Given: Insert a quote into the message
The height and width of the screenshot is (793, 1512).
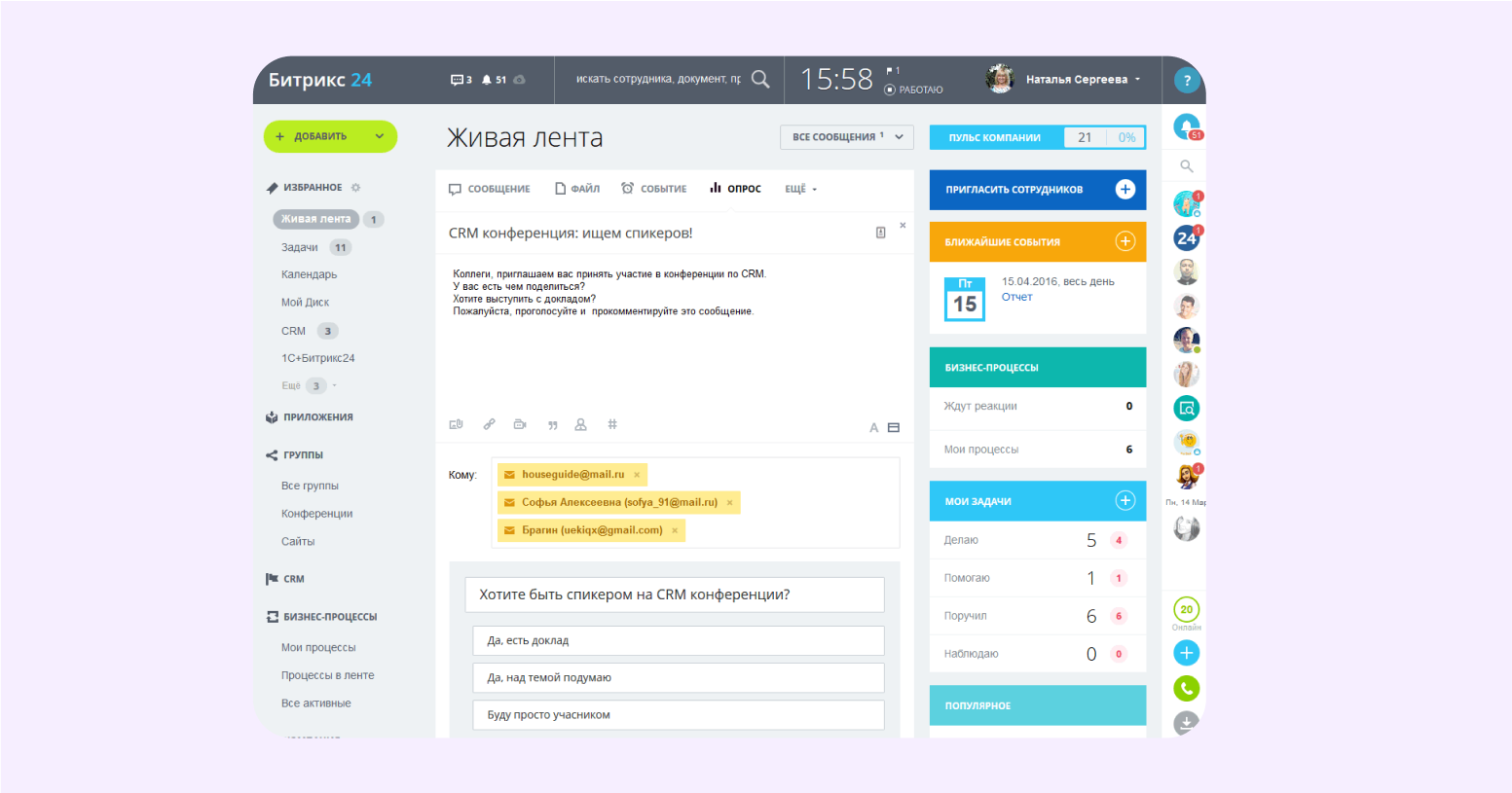Looking at the screenshot, I should click(552, 425).
